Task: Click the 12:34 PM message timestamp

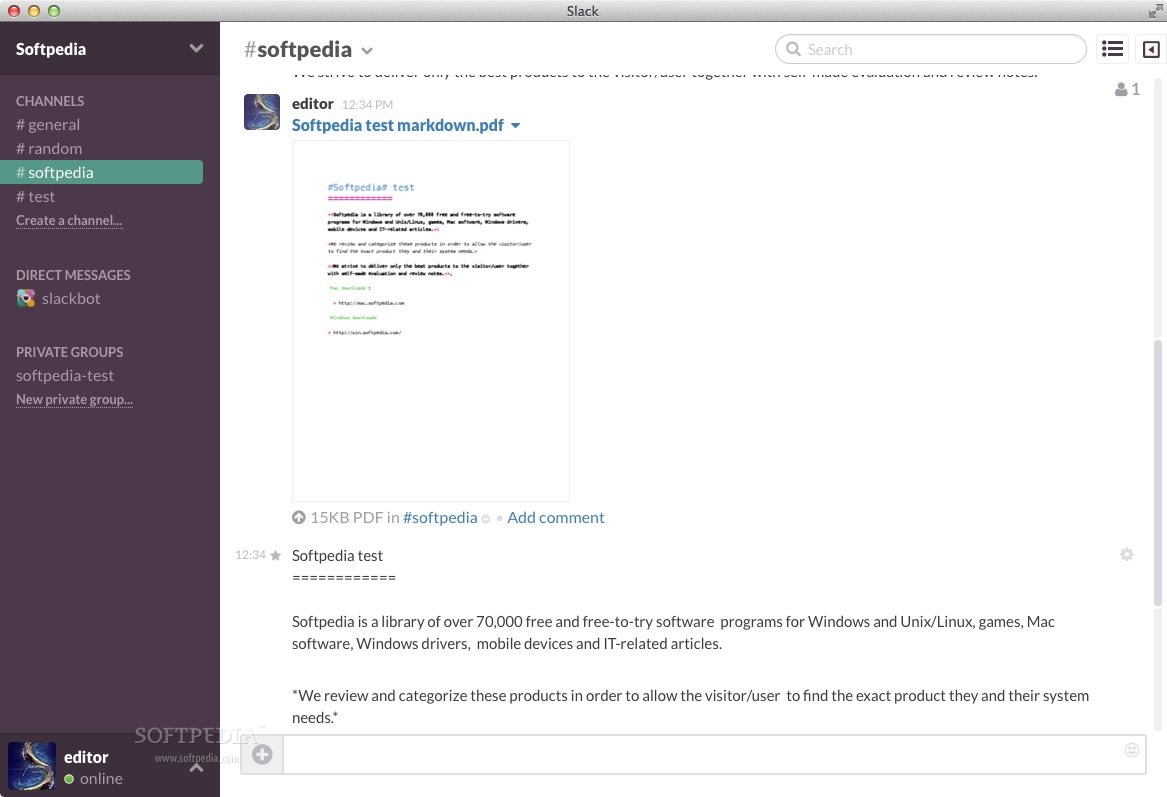Action: [x=367, y=105]
